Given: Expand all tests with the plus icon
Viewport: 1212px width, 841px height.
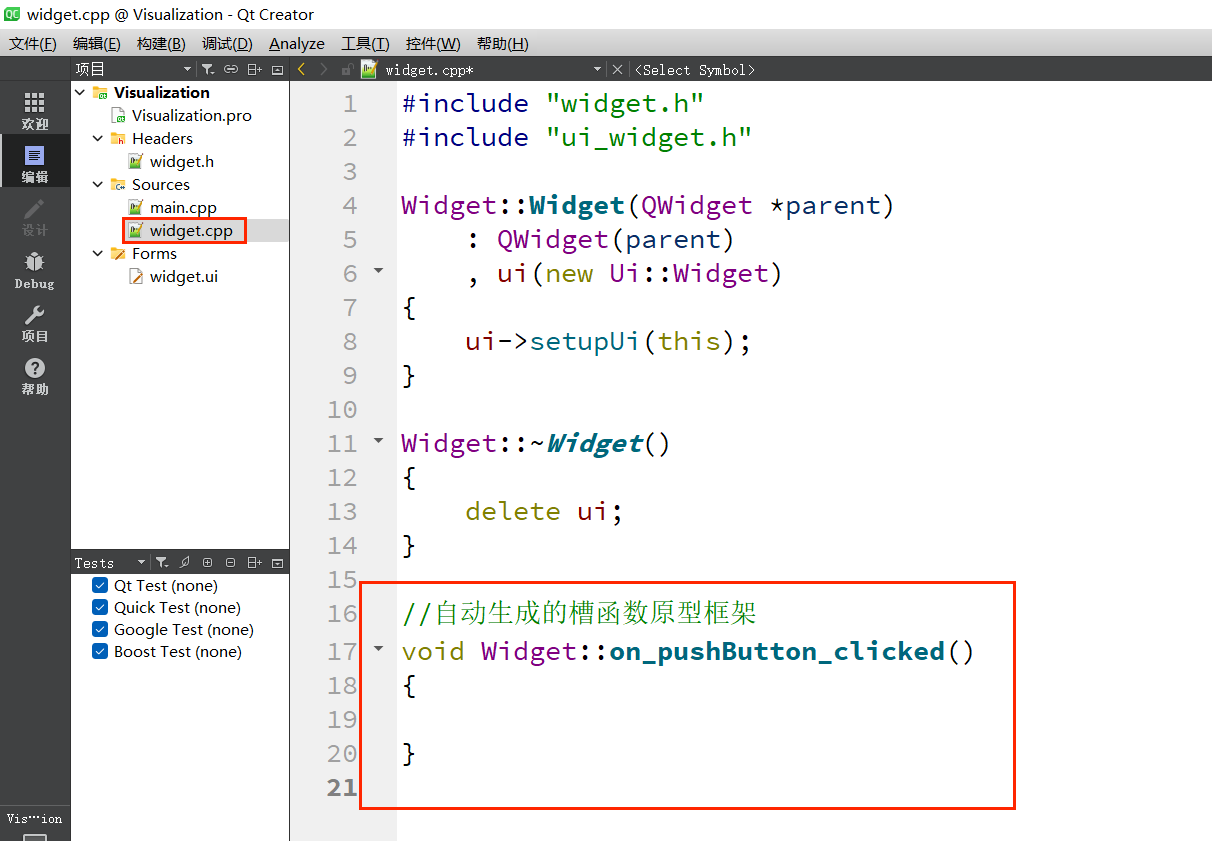Looking at the screenshot, I should click(208, 563).
